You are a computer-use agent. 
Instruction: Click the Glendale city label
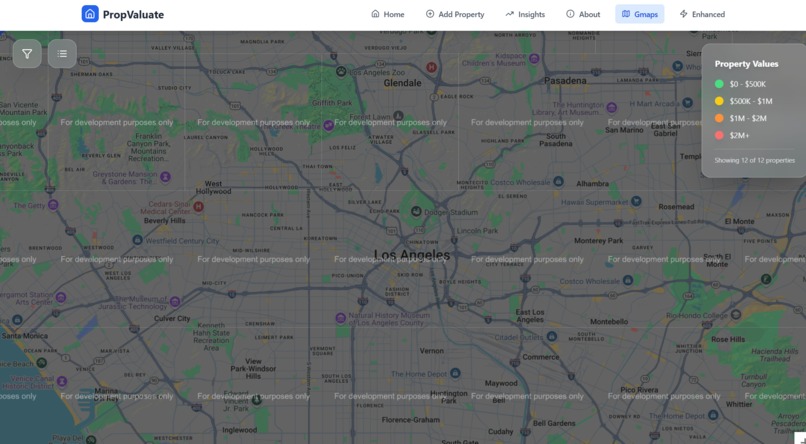point(402,83)
